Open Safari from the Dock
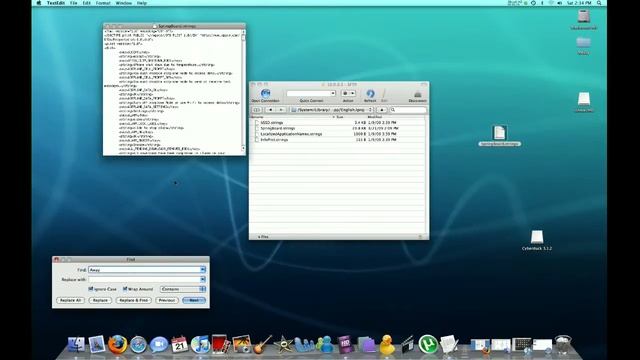Viewport: 640px width, 360px height. 138,344
